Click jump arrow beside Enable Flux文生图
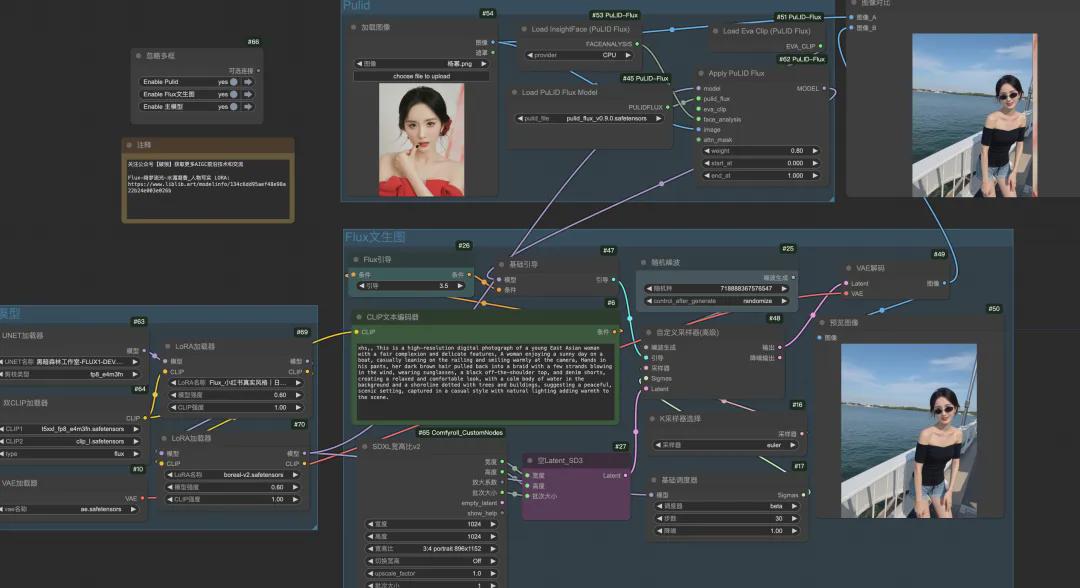Viewport: 1080px width, 588px height. pos(247,94)
